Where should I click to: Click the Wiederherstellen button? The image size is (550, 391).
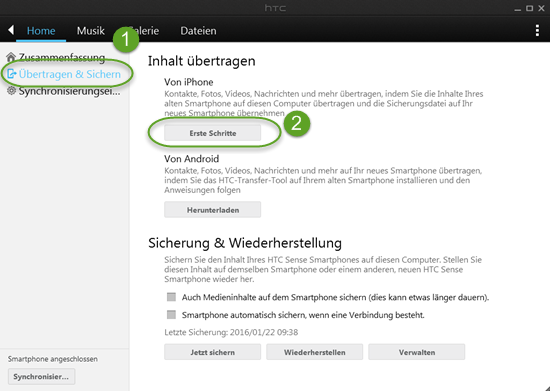(315, 352)
